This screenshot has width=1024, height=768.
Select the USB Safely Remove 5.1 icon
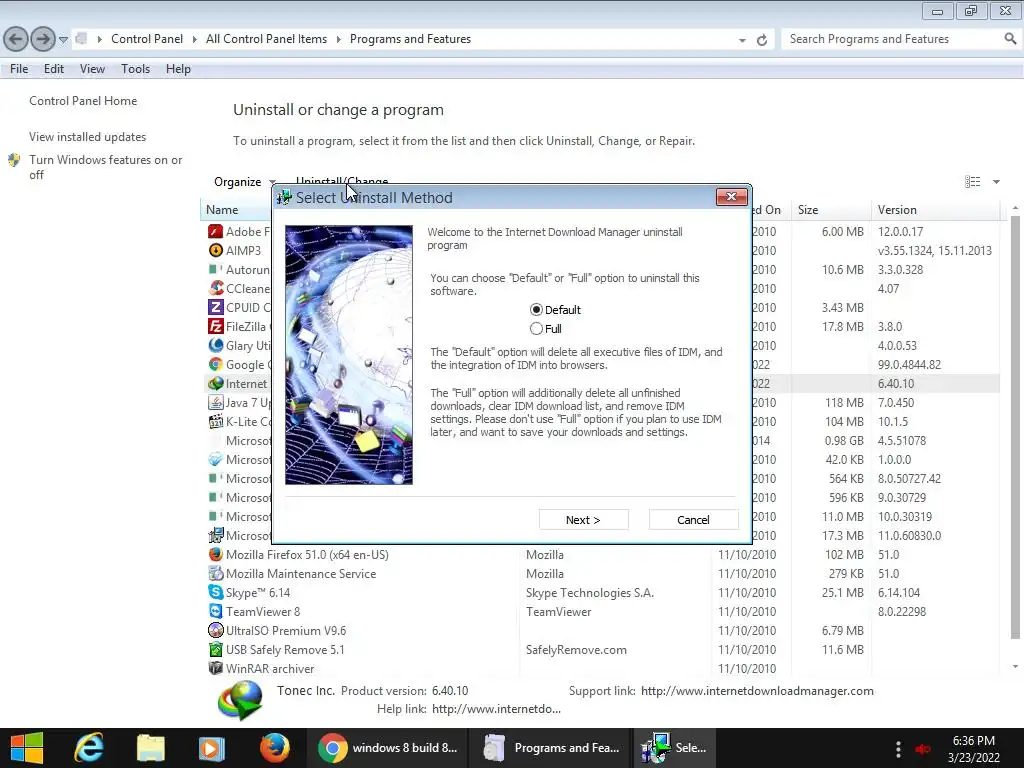coord(216,649)
